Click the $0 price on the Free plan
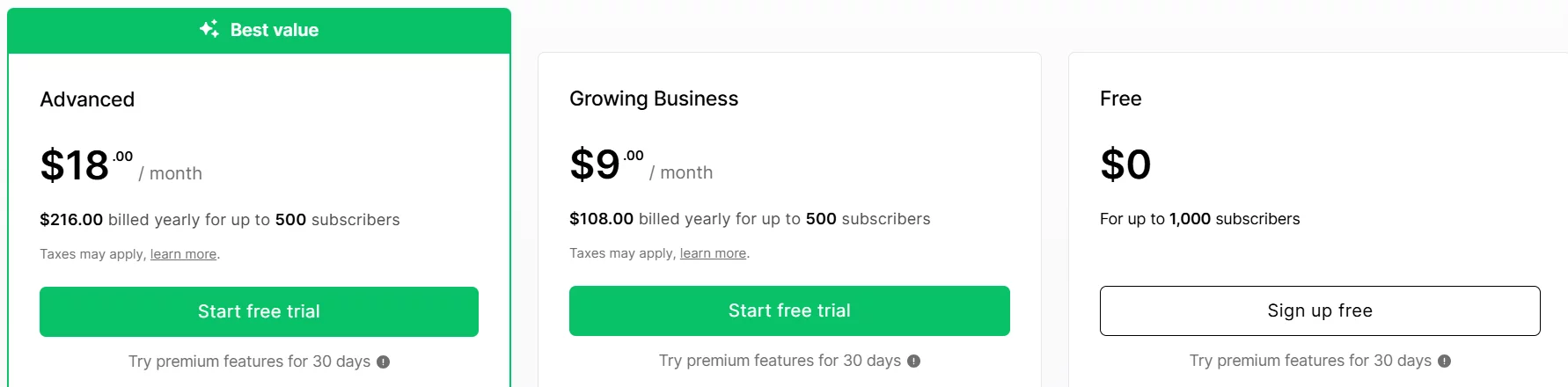Viewport: 1568px width, 387px height. point(1125,164)
